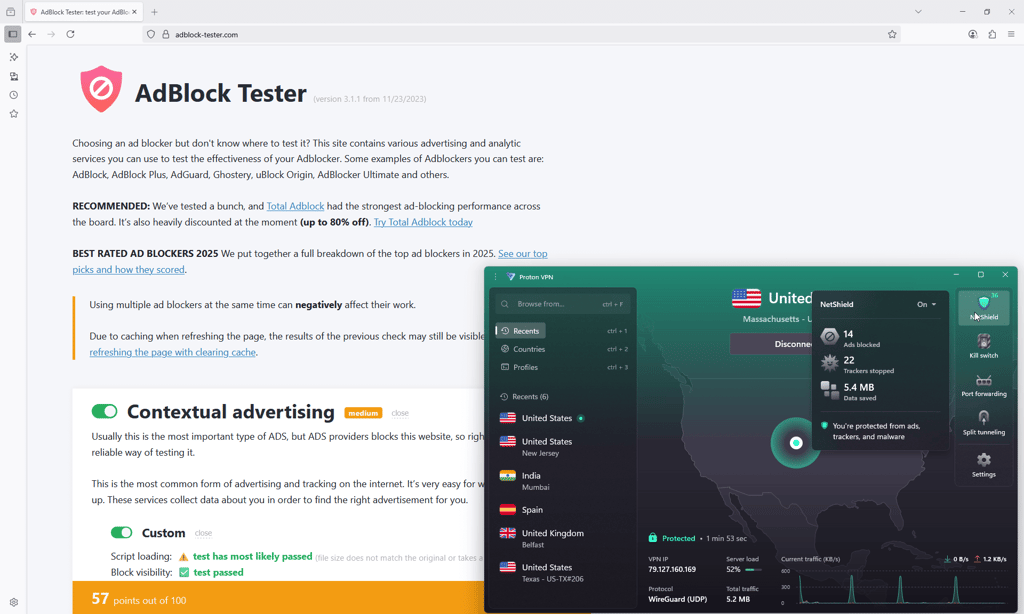Open Port forwarding in Proton VPN
Screen dimensions: 1024x614
[984, 385]
